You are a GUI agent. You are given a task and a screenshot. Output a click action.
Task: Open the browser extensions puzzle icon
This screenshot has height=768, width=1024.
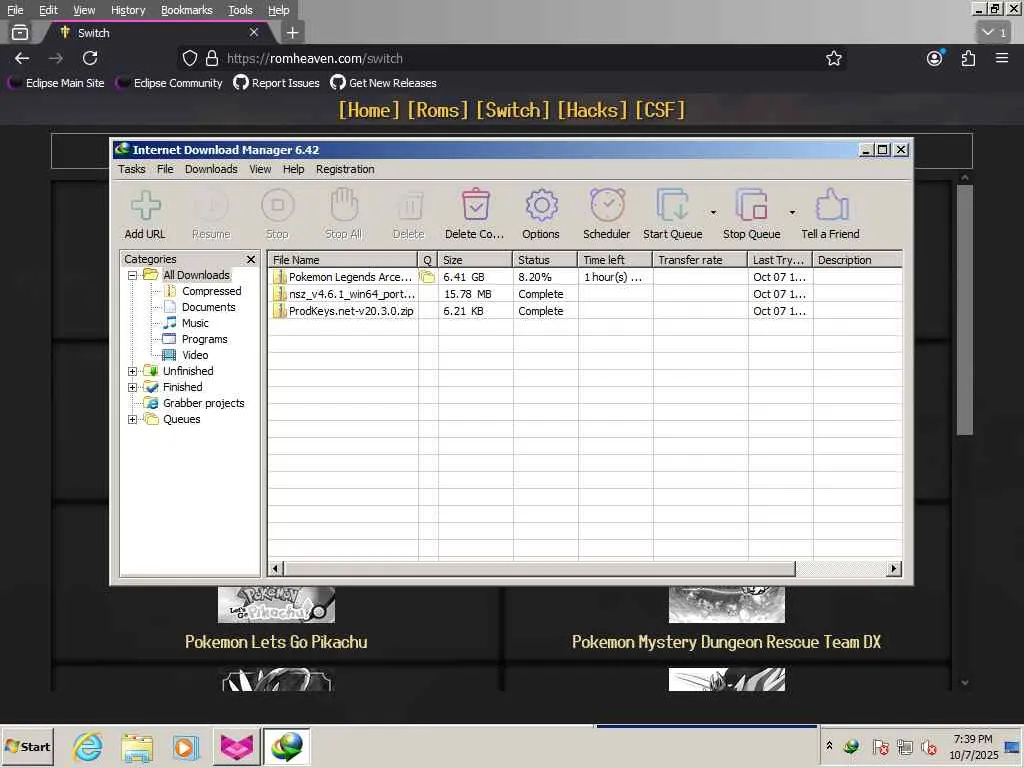click(968, 58)
